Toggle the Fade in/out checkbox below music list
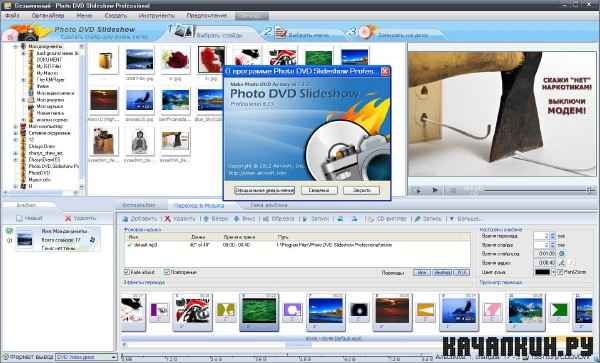Screen dimensions: 600x363 tap(127, 272)
